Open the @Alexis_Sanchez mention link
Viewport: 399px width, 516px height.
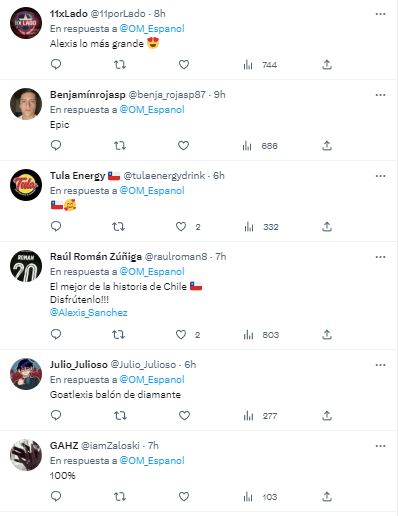[x=89, y=313]
